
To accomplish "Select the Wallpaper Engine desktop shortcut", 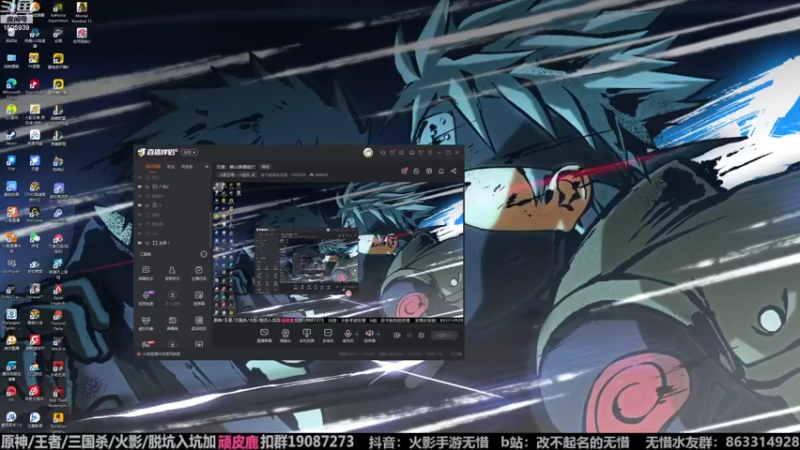I will (11, 318).
